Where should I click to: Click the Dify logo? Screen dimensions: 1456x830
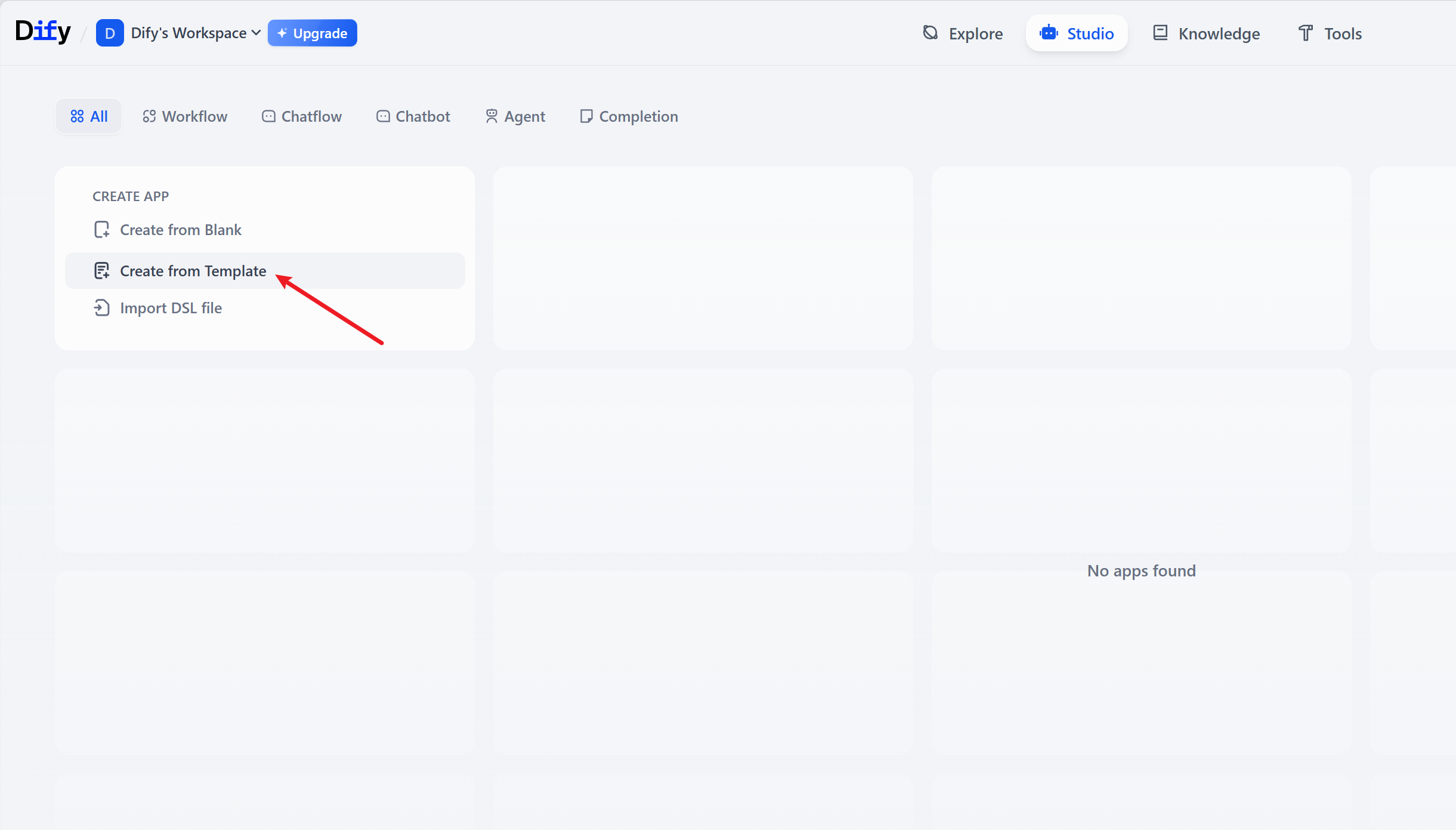42,31
